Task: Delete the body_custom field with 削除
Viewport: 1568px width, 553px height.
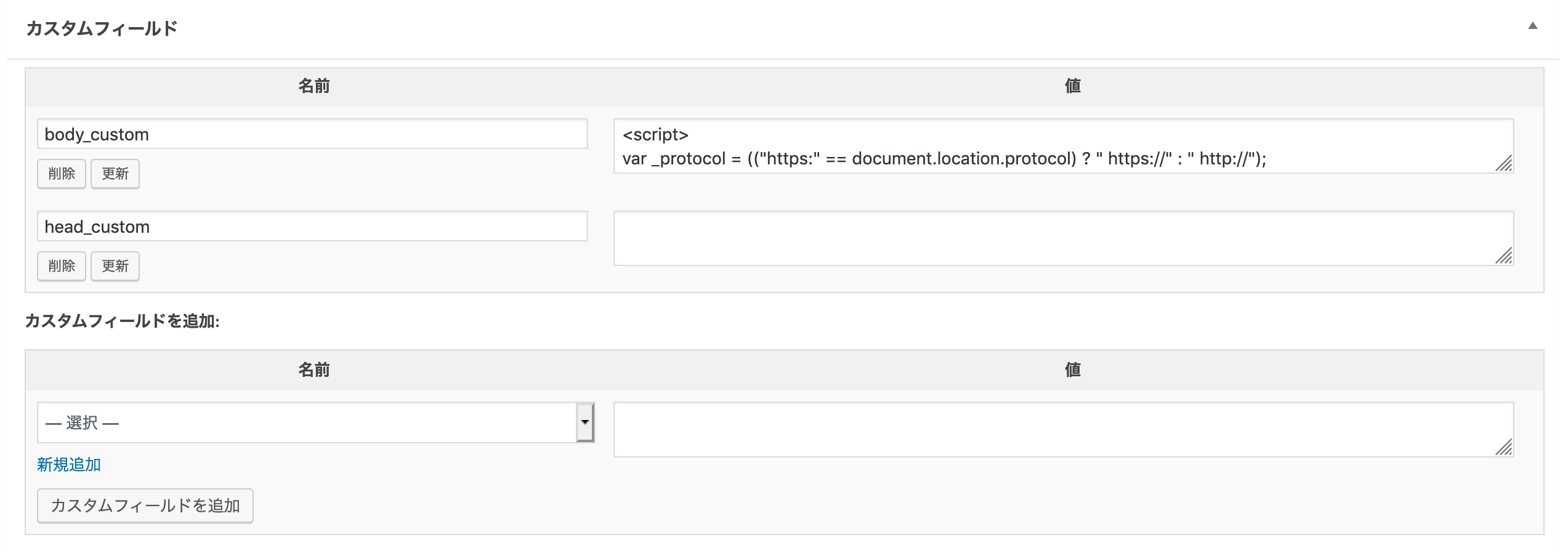Action: click(x=62, y=174)
